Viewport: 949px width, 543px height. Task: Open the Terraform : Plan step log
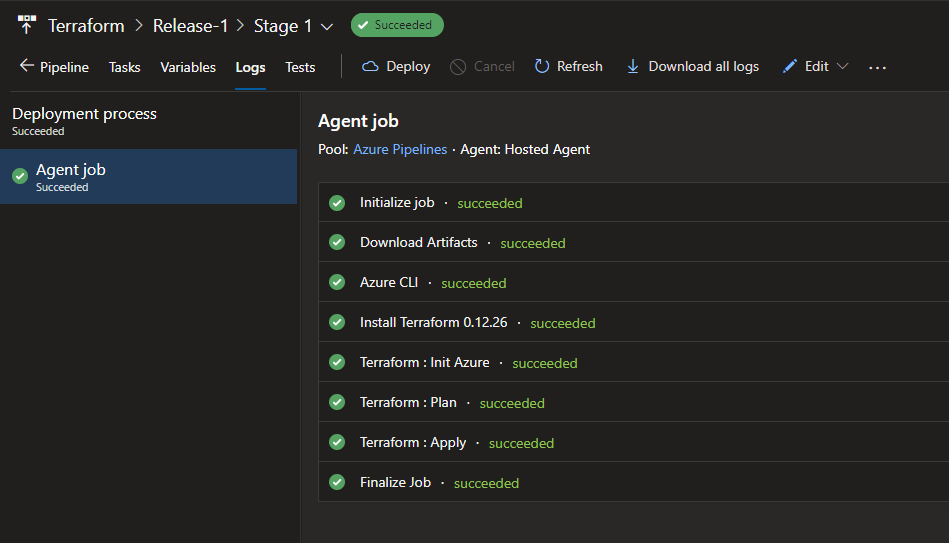point(408,403)
